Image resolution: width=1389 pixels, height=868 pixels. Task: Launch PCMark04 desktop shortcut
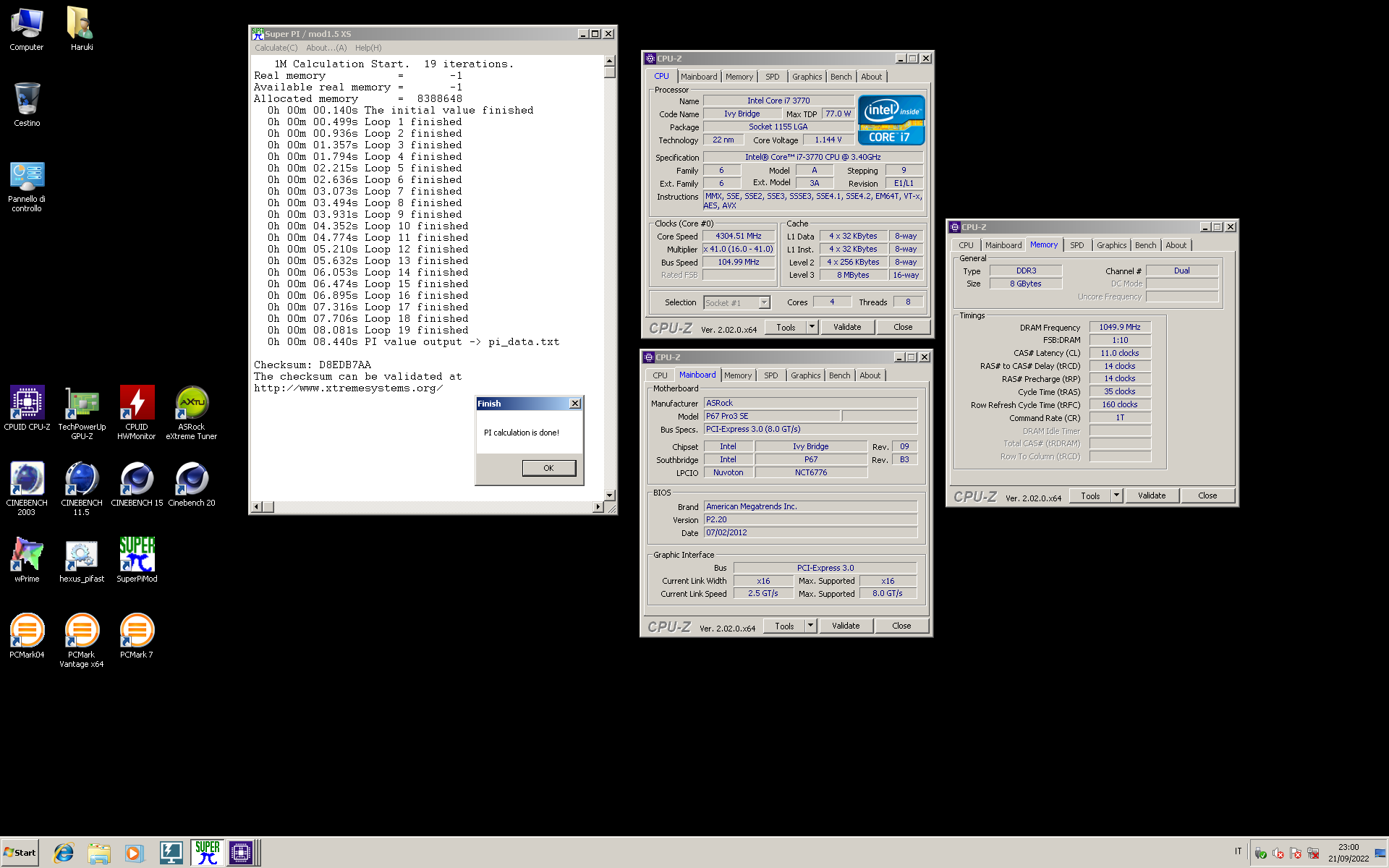[27, 637]
